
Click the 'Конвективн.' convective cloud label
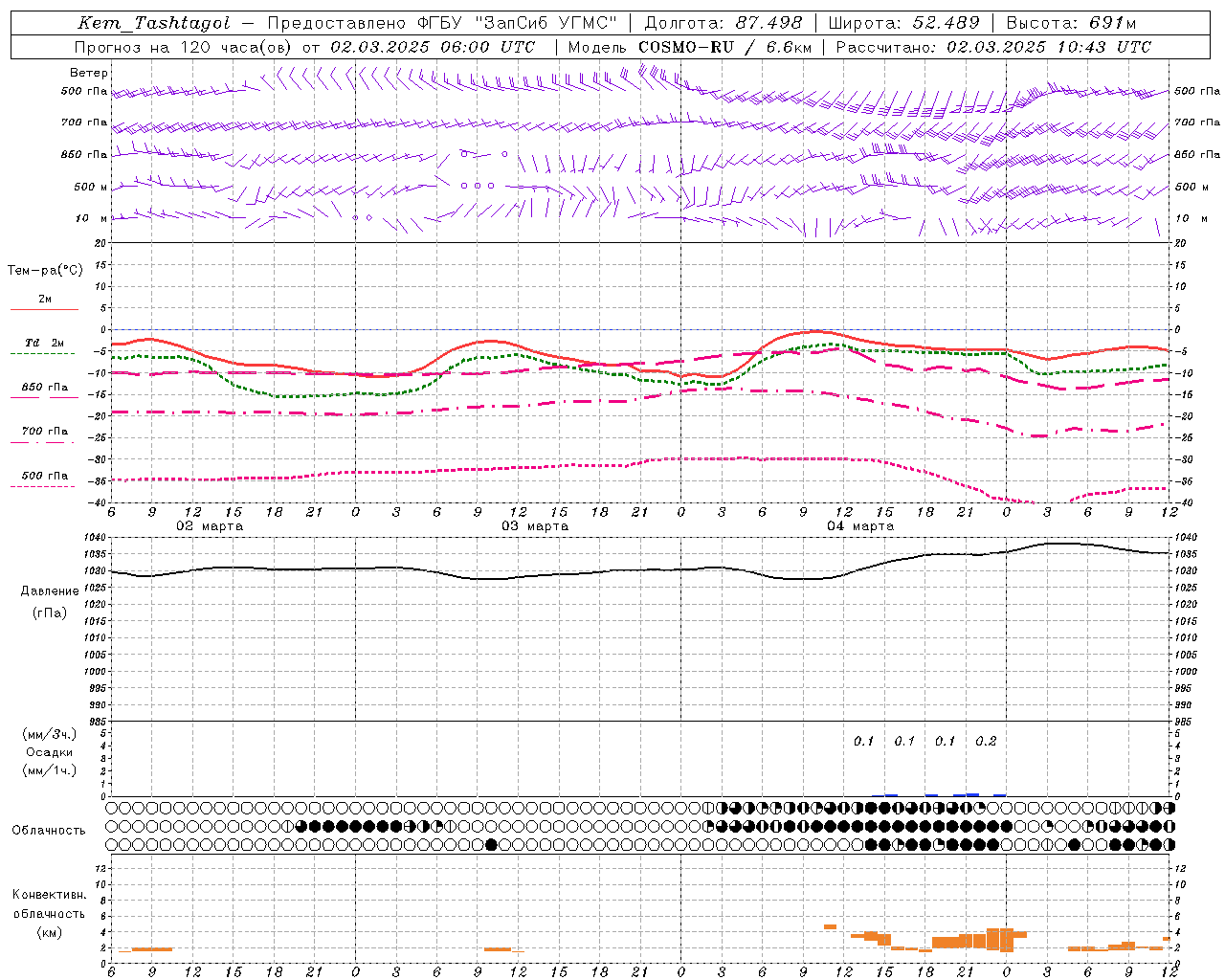pos(50,895)
